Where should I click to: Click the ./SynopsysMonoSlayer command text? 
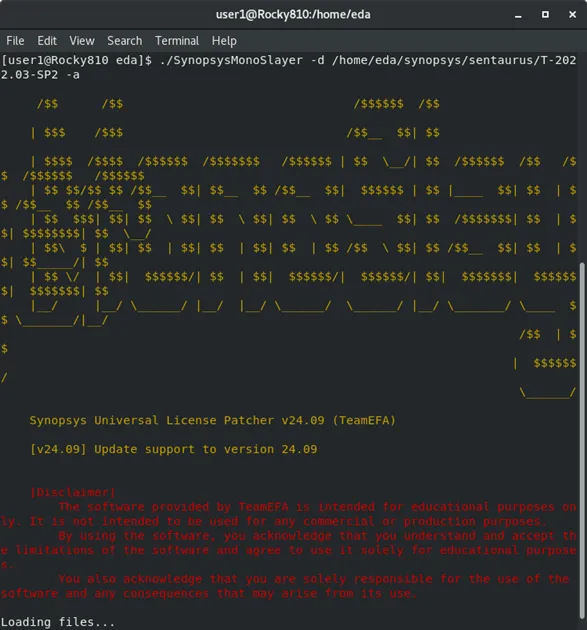tap(231, 60)
